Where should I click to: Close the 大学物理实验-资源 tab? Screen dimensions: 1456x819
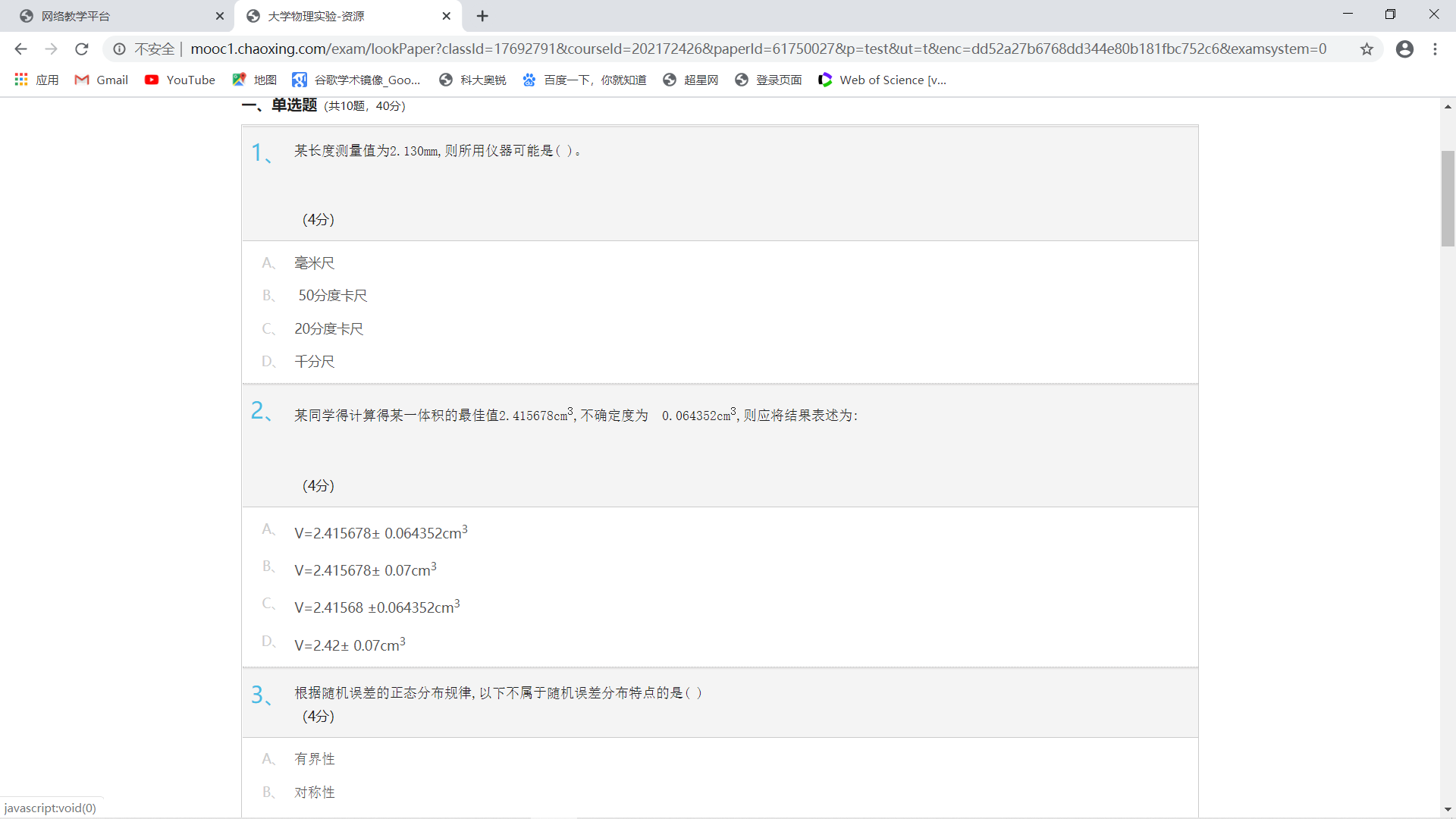[x=447, y=16]
